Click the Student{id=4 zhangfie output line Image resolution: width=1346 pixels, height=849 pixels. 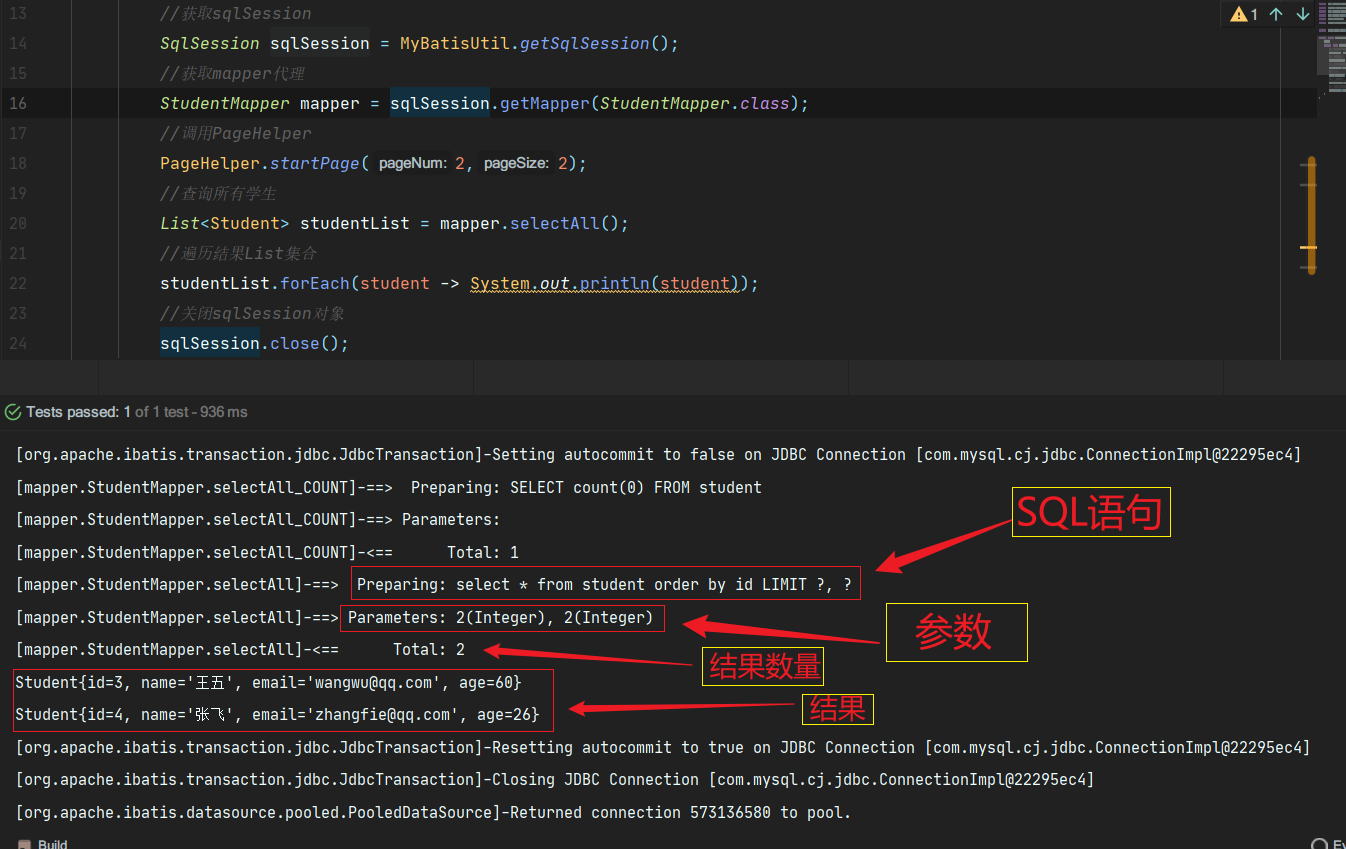277,715
